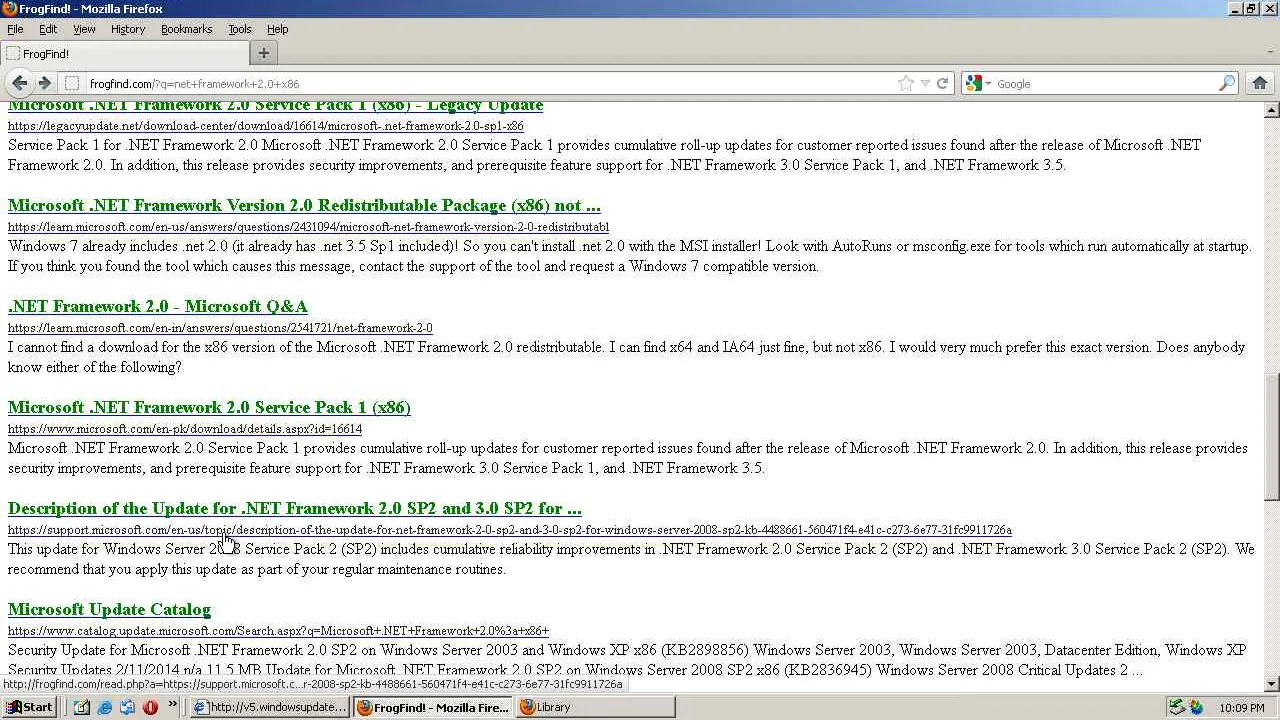The width and height of the screenshot is (1280, 720).
Task: Click the colorful shield tray icon
Action: [1196, 708]
